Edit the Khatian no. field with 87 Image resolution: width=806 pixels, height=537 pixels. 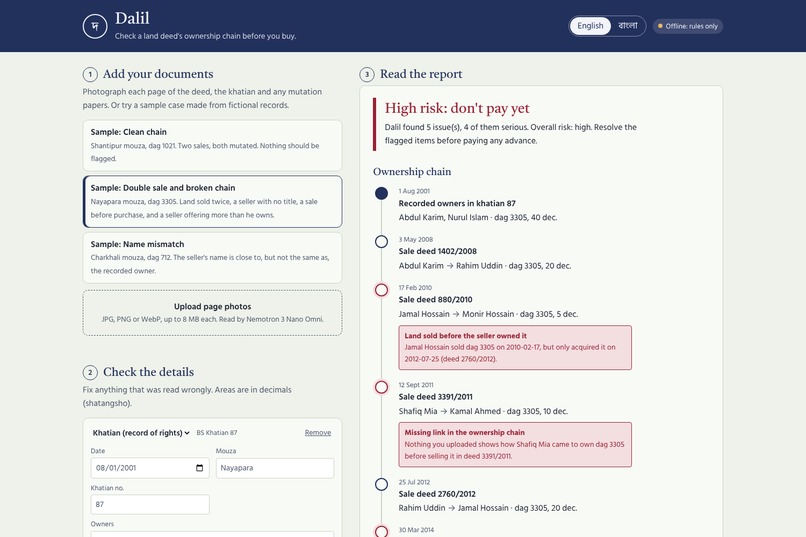150,505
